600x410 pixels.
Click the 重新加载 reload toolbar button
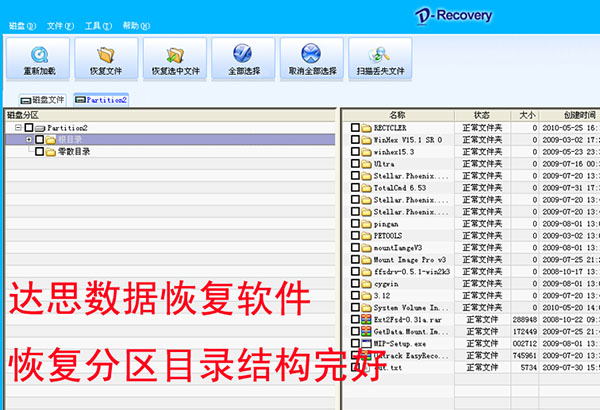pyautogui.click(x=38, y=59)
